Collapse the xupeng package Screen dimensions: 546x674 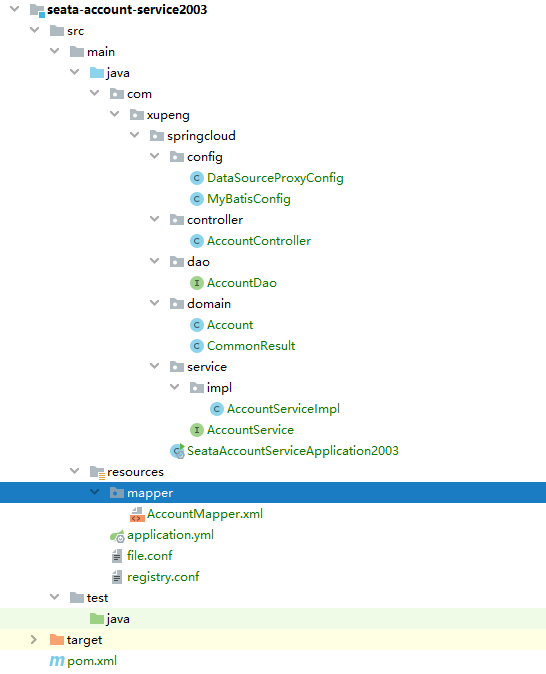pos(115,114)
